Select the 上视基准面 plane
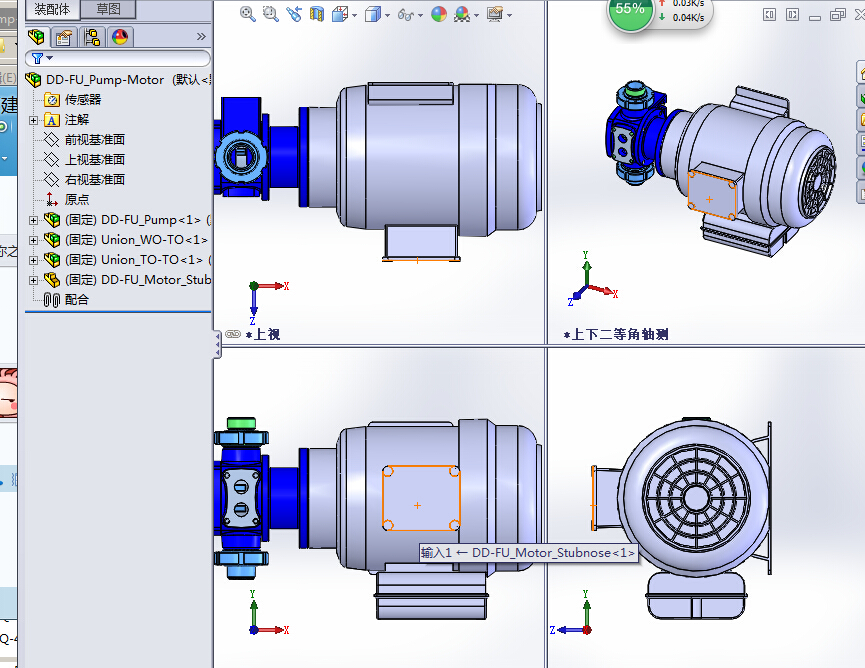Screen dimensions: 865x668 (x=94, y=159)
